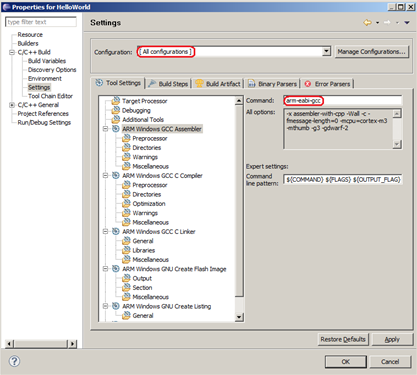Click the Binary Parsers tab icon
This screenshot has width=417, height=375.
coord(252,84)
